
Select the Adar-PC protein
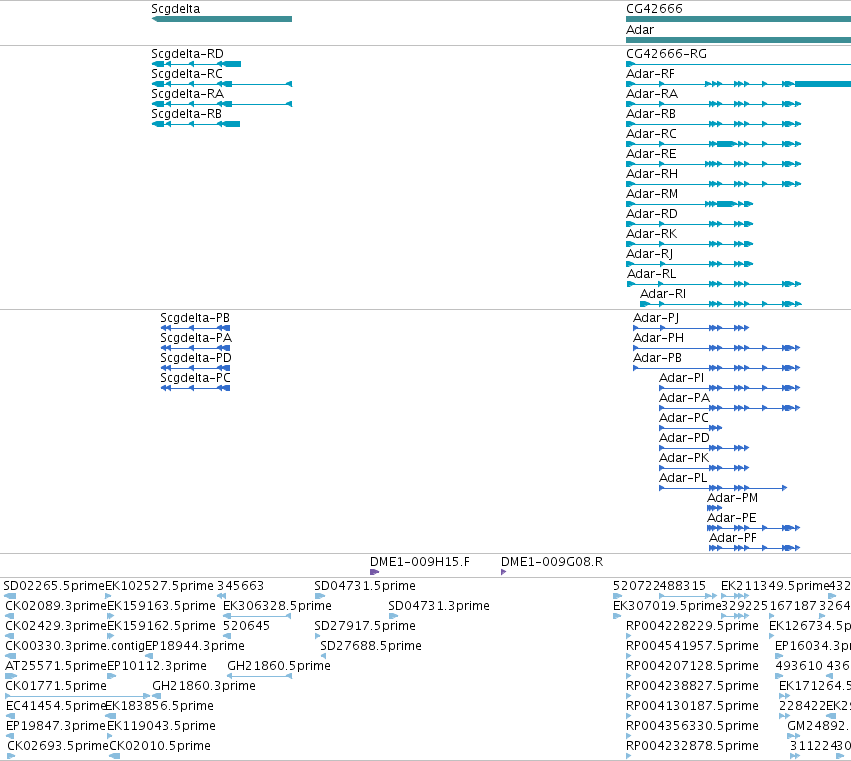tap(690, 428)
